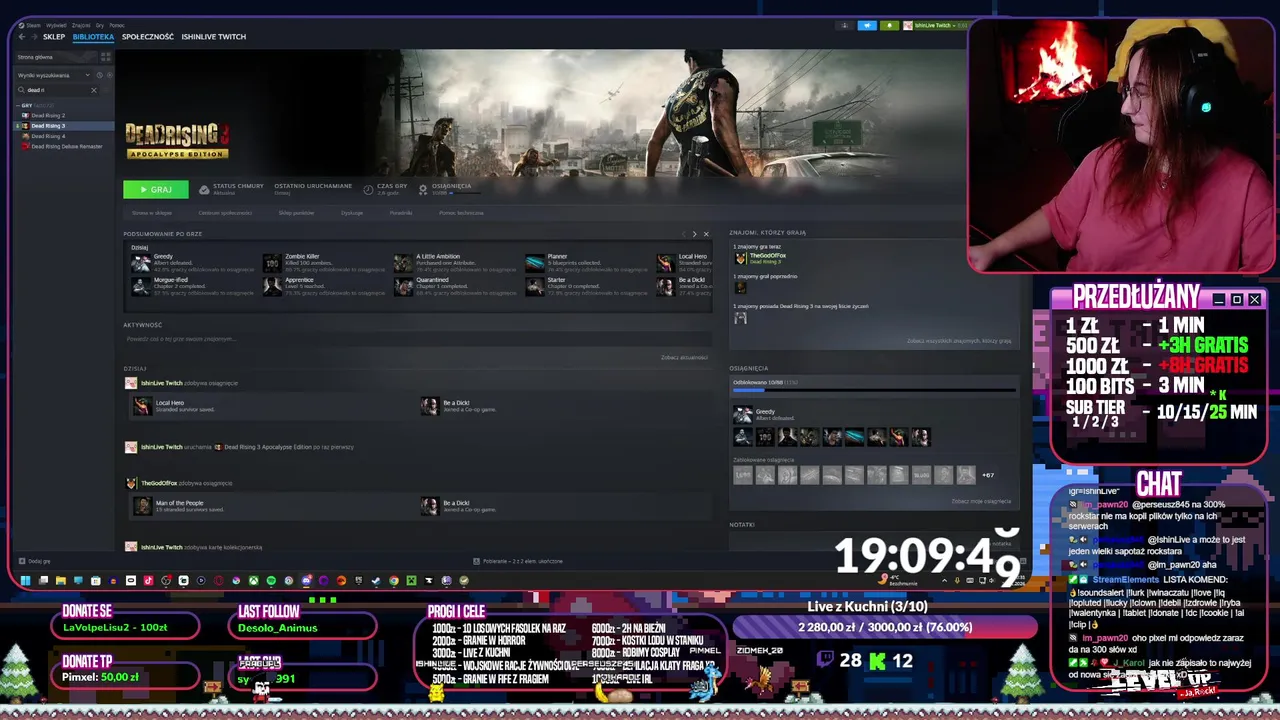Viewport: 1280px width, 720px height.
Task: Open the Sklep punktów link
Action: pyautogui.click(x=296, y=213)
